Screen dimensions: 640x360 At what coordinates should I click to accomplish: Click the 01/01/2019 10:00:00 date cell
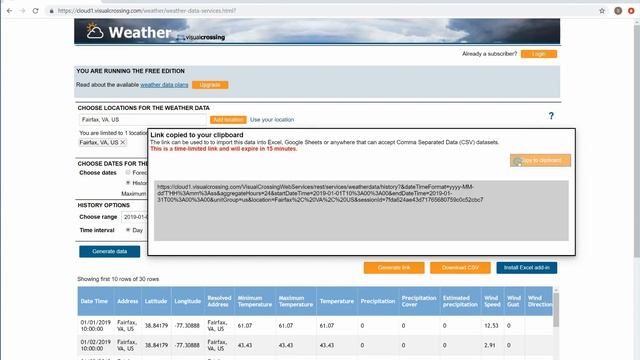(x=96, y=326)
